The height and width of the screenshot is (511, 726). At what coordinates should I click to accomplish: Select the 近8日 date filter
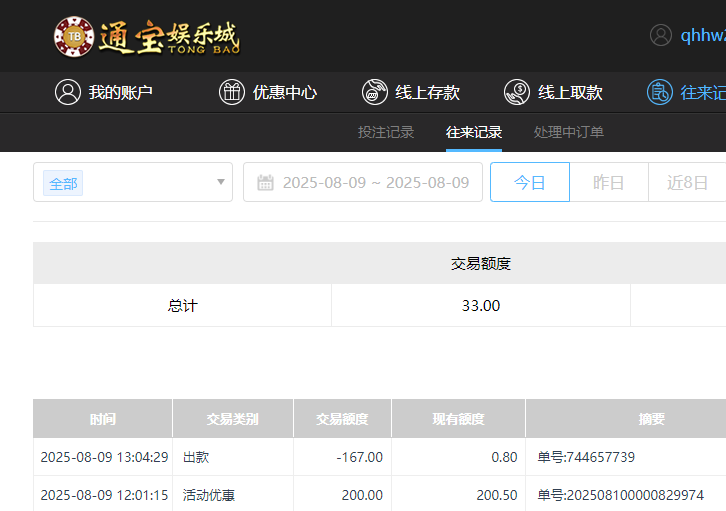point(687,183)
